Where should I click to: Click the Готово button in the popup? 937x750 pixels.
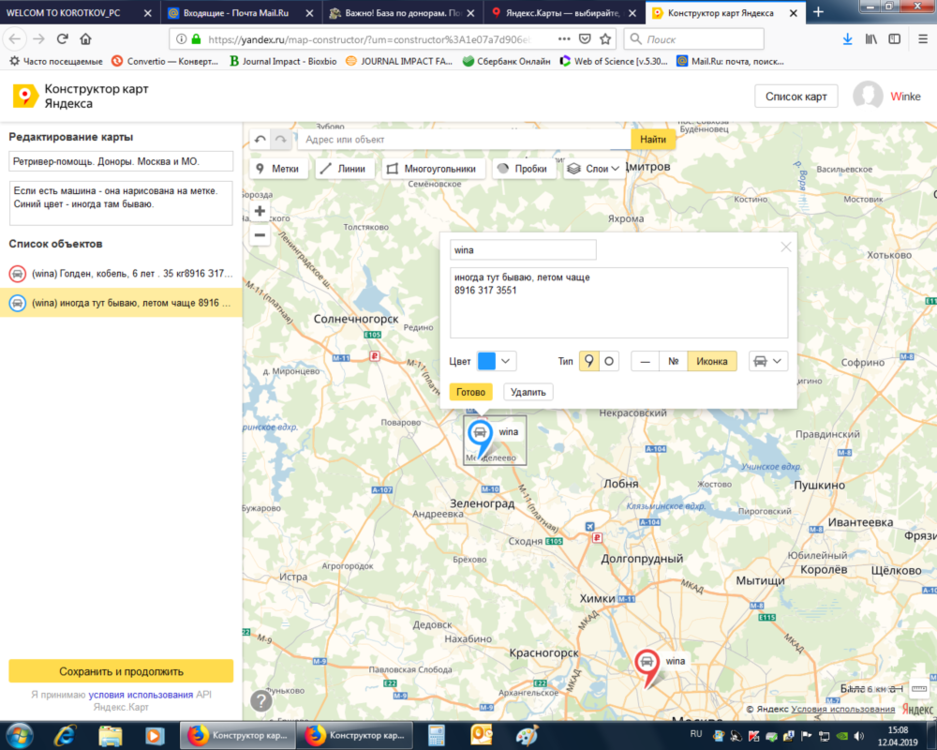coord(471,392)
